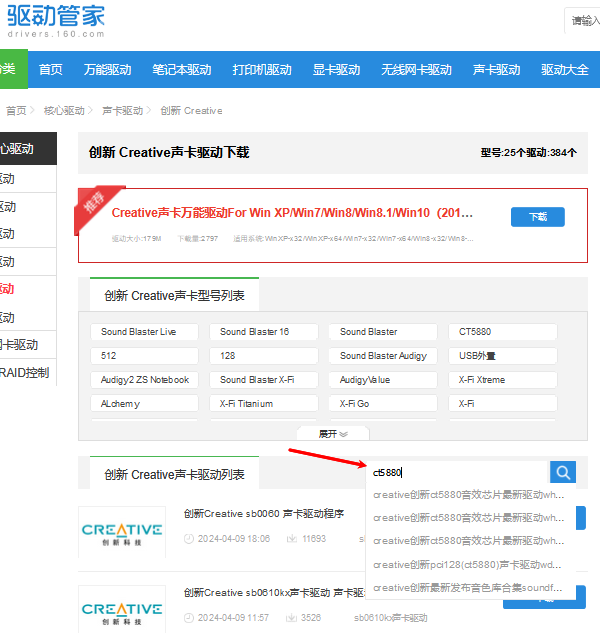The height and width of the screenshot is (633, 600).
Task: Select the 128 model button
Action: tap(264, 356)
